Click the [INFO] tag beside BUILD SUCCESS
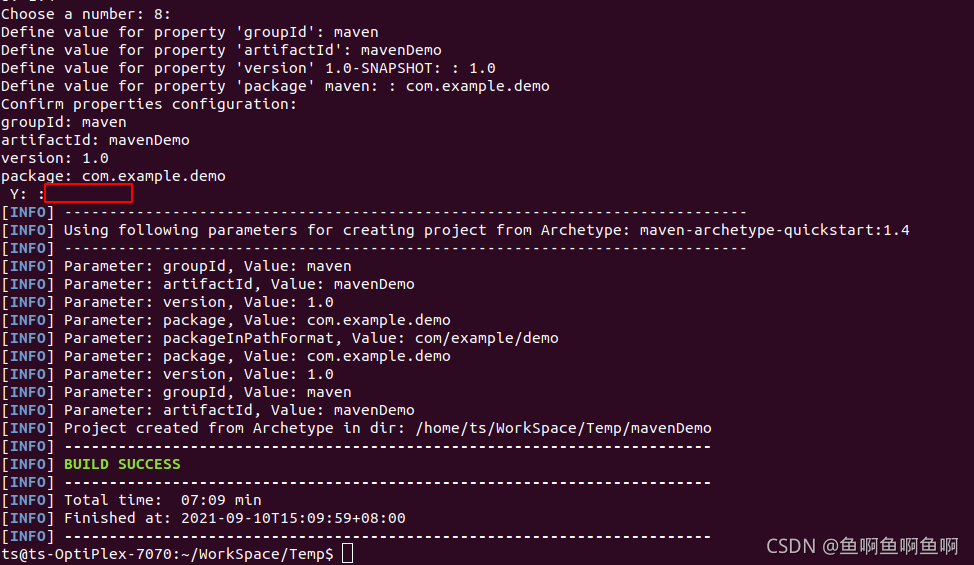974x565 pixels. point(28,464)
